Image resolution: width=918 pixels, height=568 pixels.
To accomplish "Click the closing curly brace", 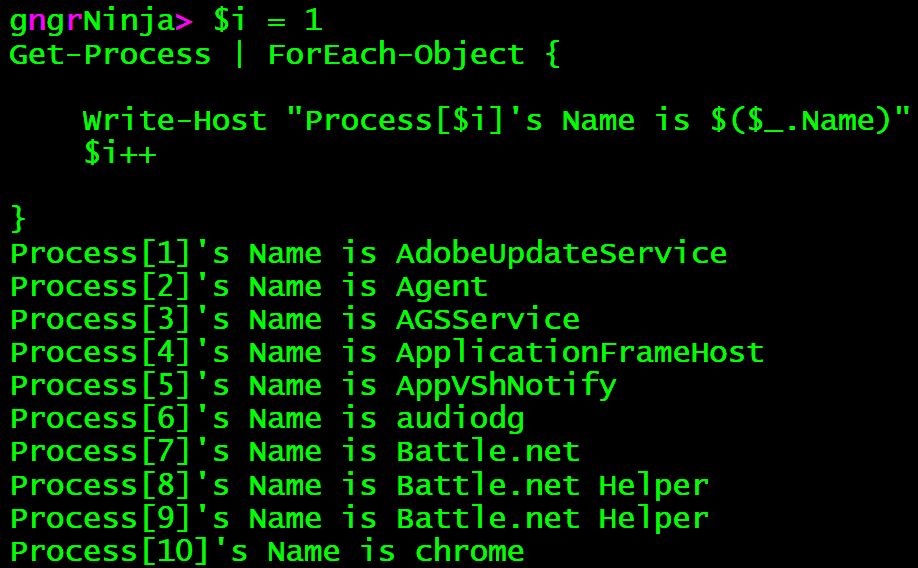I will (17, 217).
